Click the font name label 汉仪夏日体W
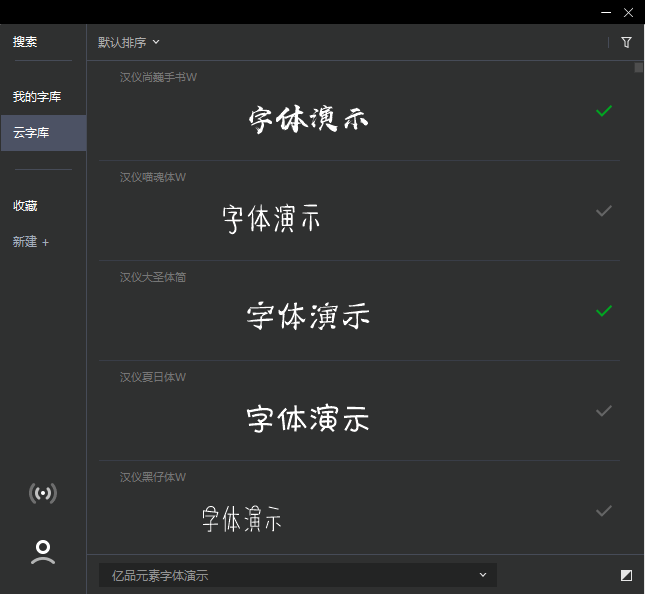Image resolution: width=645 pixels, height=594 pixels. pyautogui.click(x=153, y=377)
